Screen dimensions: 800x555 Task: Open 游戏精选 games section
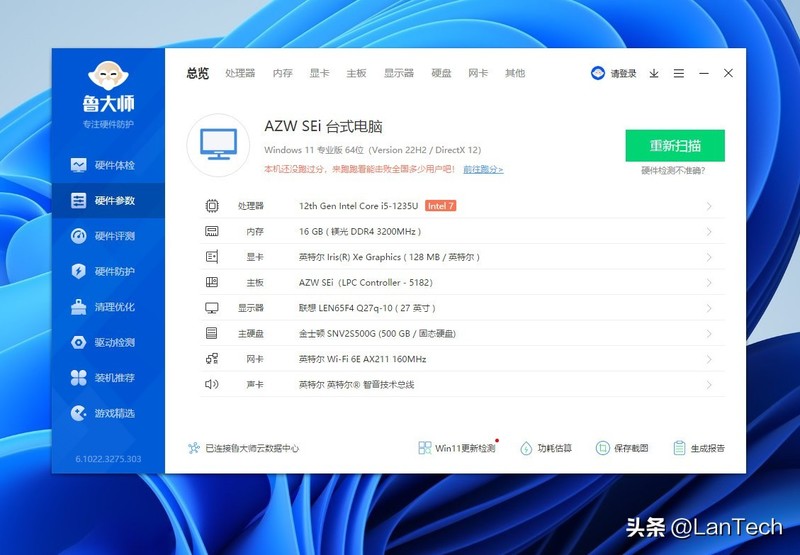point(108,413)
